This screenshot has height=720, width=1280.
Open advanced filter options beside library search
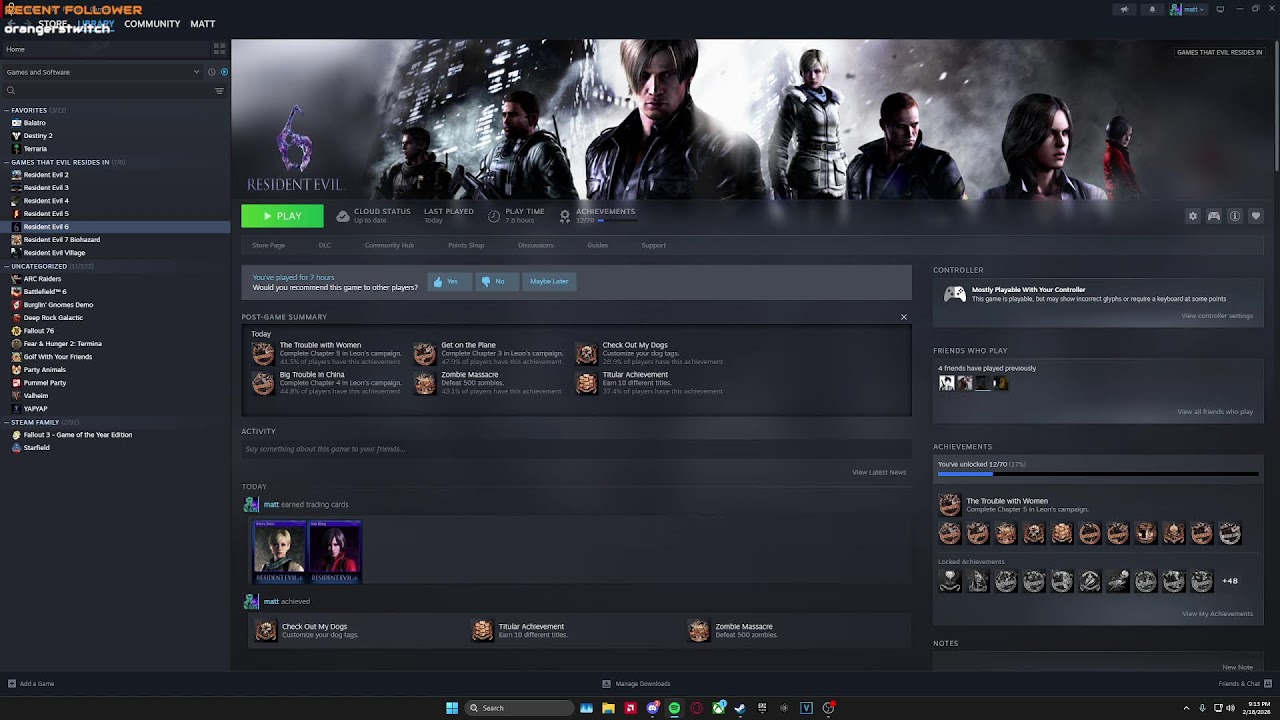pyautogui.click(x=219, y=91)
